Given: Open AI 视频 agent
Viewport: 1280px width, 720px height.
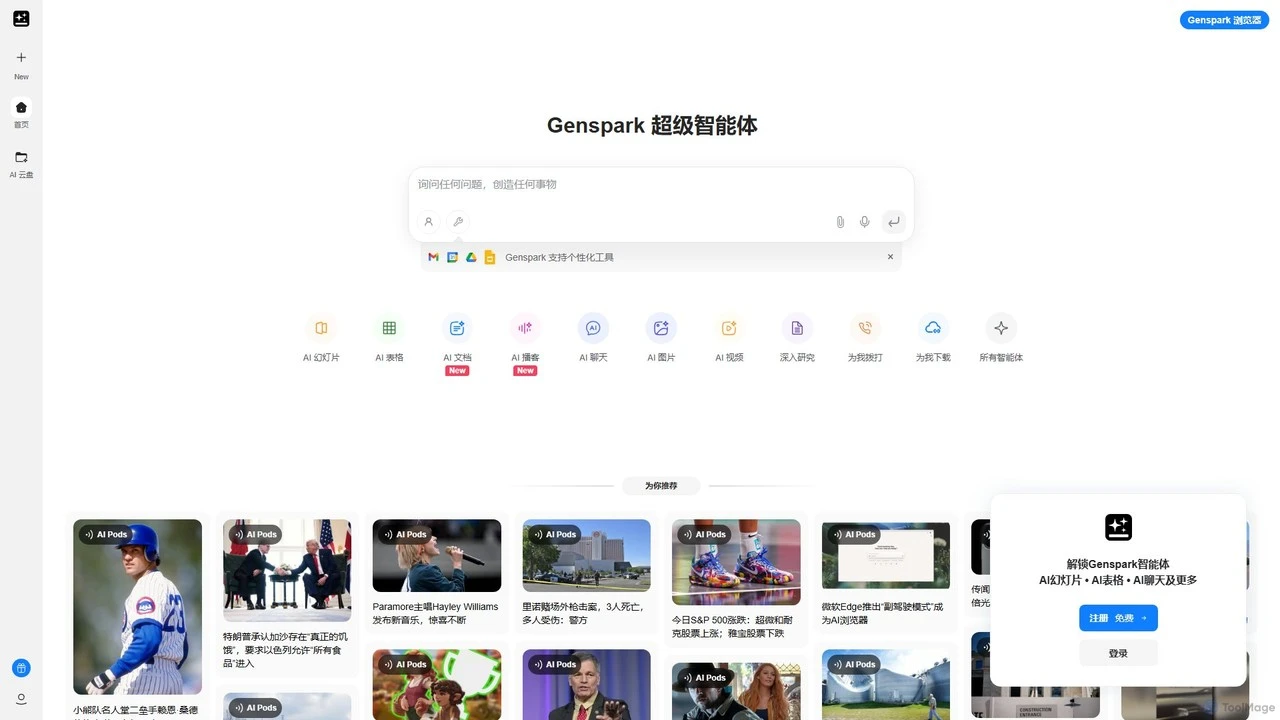Looking at the screenshot, I should coord(729,337).
